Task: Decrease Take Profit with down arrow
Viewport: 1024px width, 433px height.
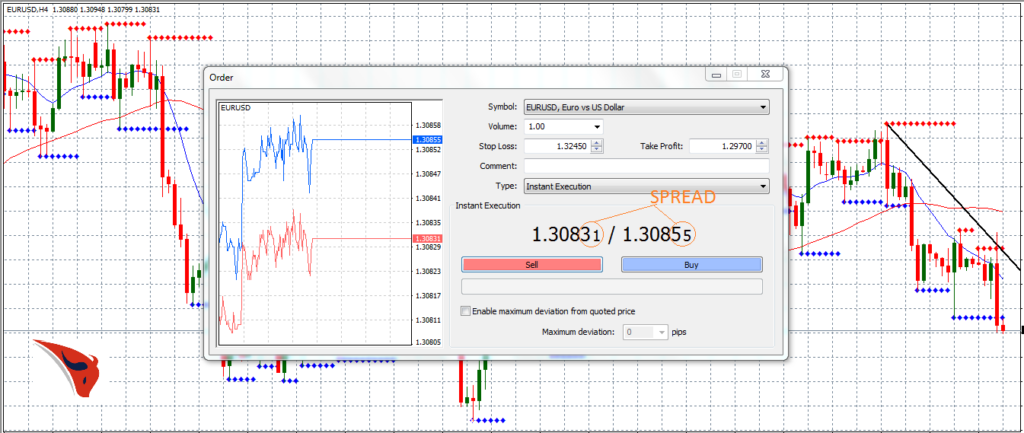Action: coord(763,150)
